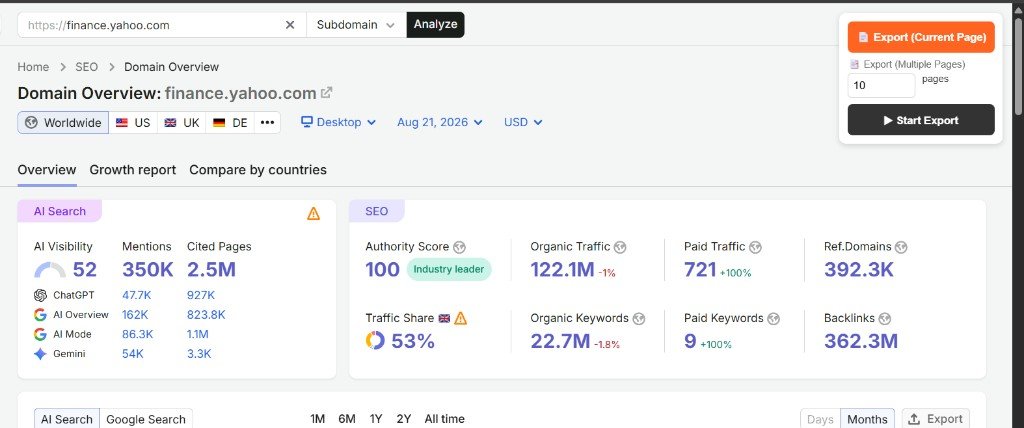Set chart granularity to Days

click(x=820, y=419)
